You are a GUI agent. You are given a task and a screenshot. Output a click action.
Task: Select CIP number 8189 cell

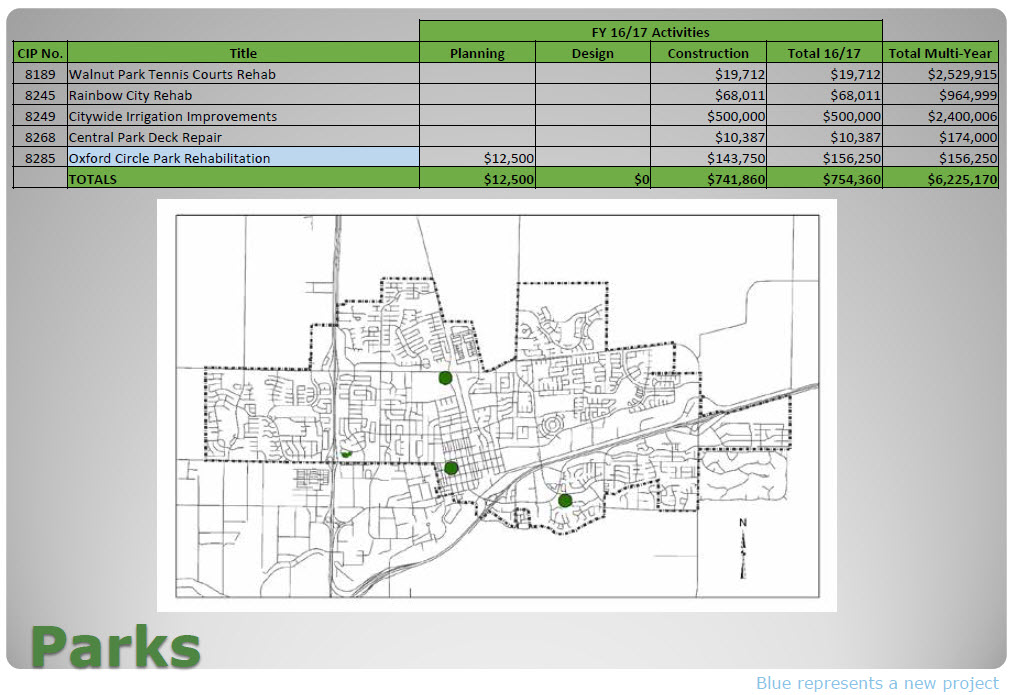40,74
